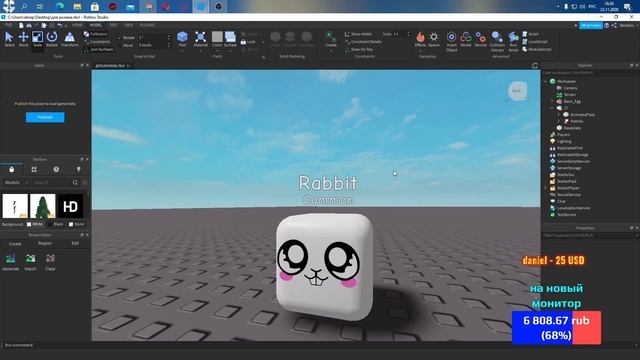Viewport: 640px width, 360px height.
Task: Open the Models category dropdown in Toolbox
Action: pyautogui.click(x=16, y=182)
